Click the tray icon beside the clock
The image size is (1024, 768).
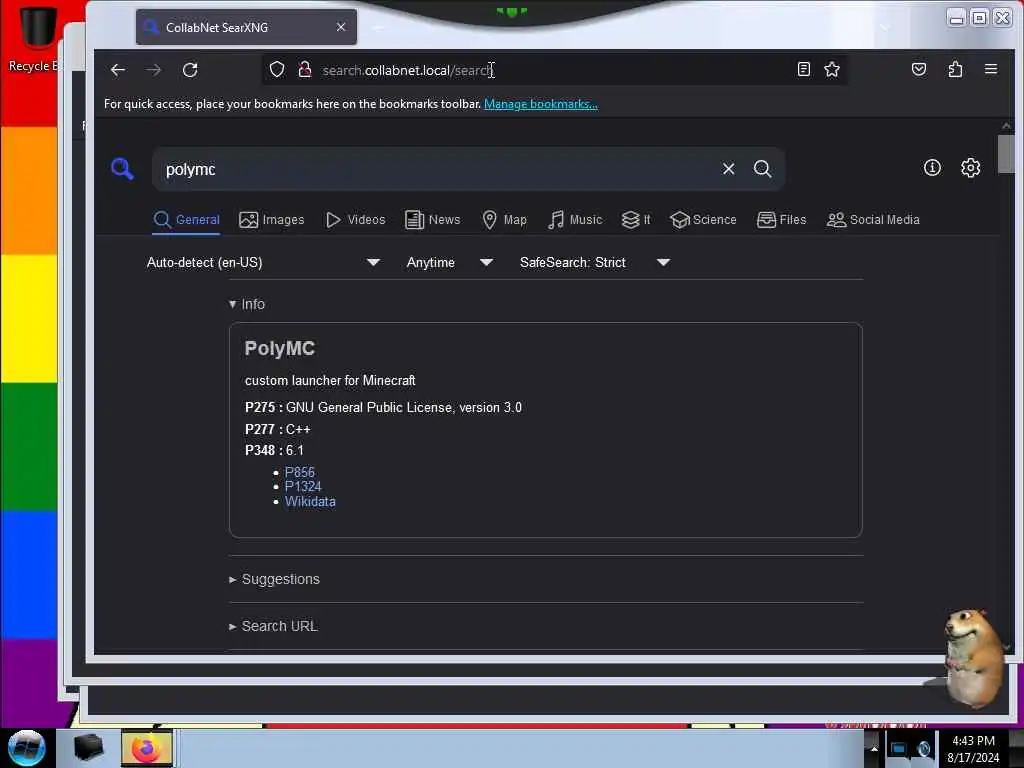tap(924, 748)
